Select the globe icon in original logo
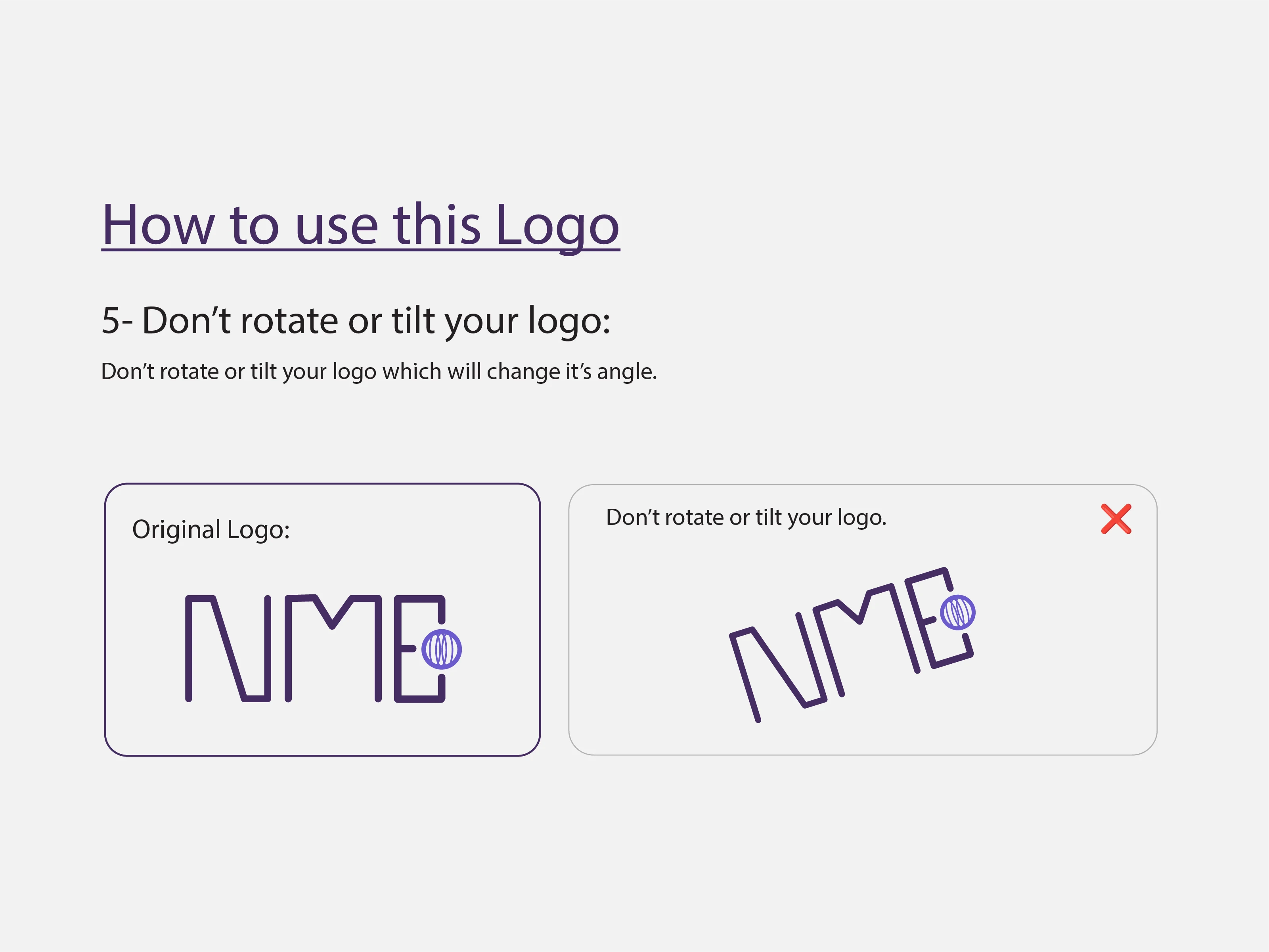 pyautogui.click(x=441, y=649)
